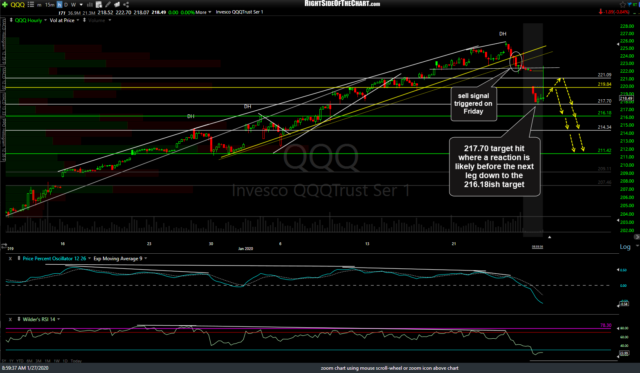Click the Invesco QQQTrust Ser 1 name

tap(240, 12)
